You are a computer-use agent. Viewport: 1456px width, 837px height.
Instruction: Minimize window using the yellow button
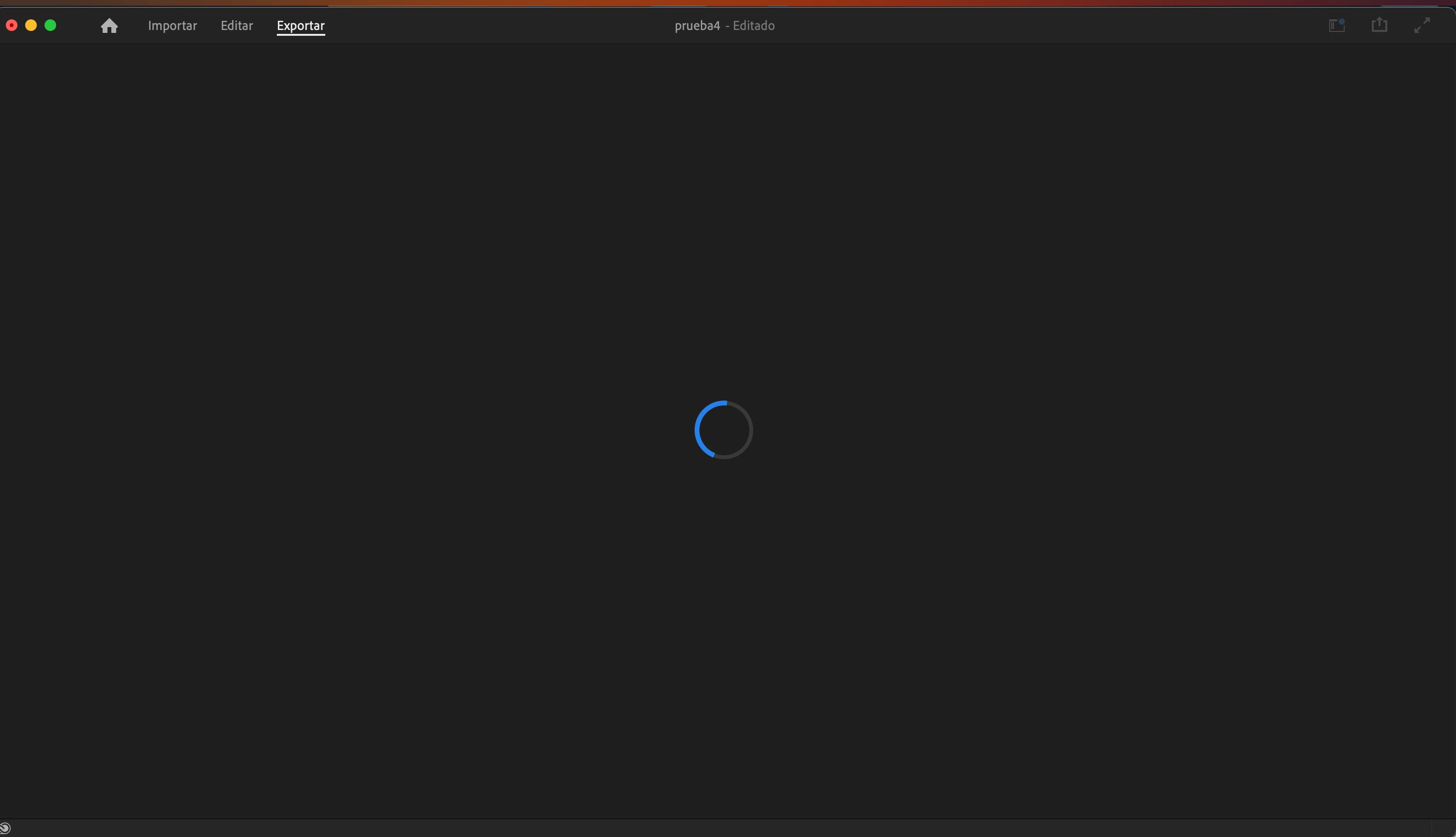click(x=31, y=25)
